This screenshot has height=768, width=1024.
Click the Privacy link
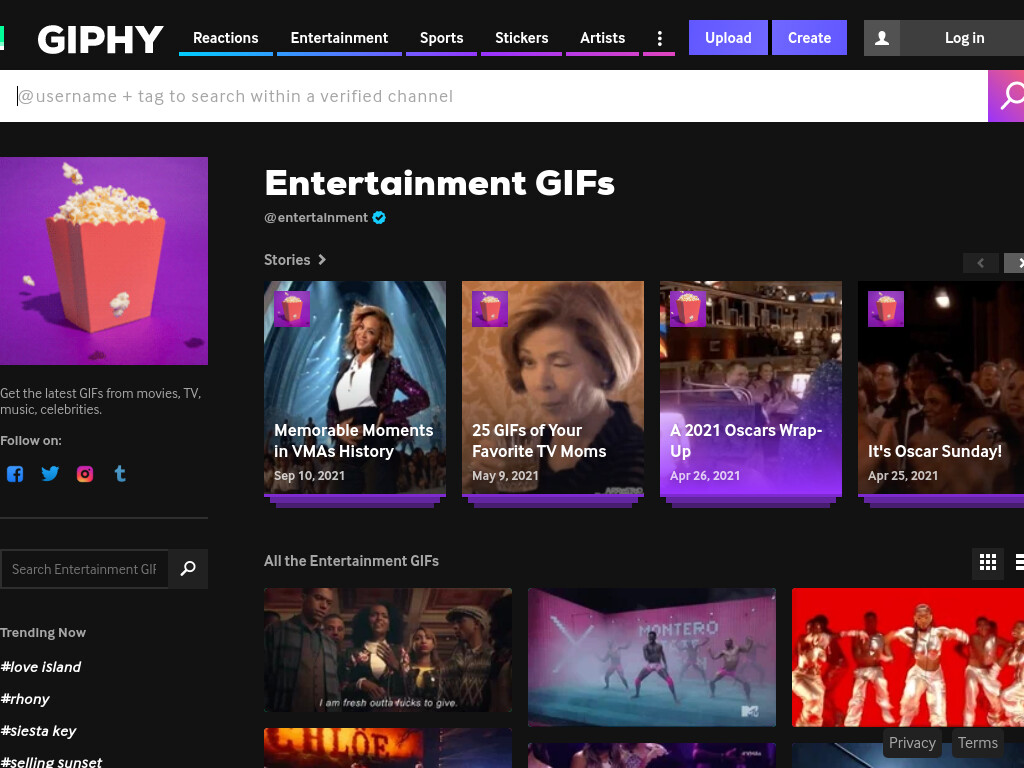[912, 743]
